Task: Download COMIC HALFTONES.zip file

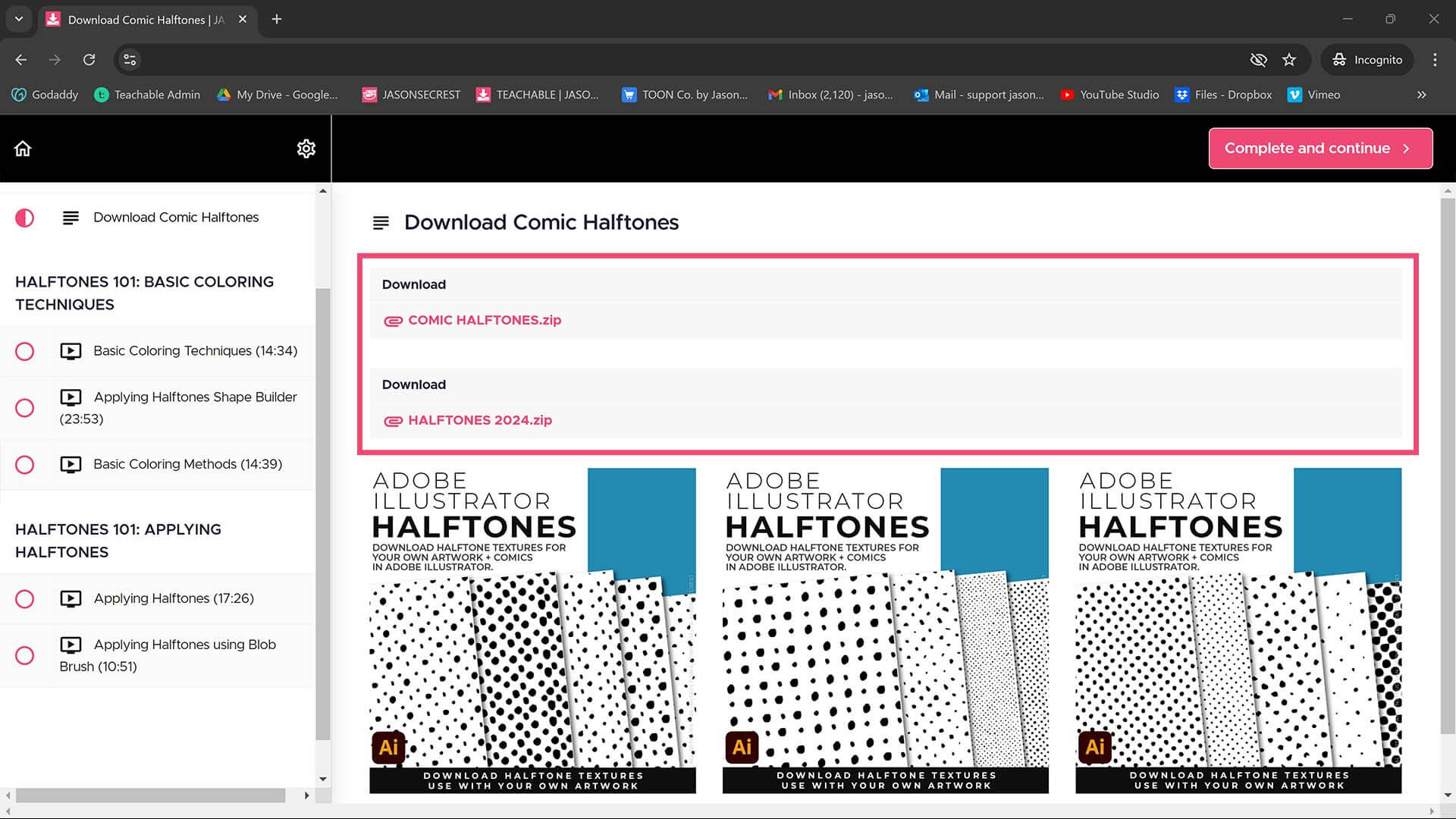Action: pyautogui.click(x=485, y=320)
